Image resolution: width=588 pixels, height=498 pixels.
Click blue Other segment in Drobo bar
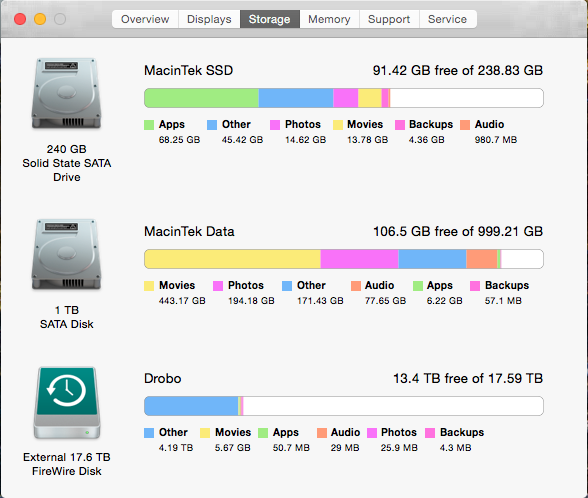coord(191,406)
